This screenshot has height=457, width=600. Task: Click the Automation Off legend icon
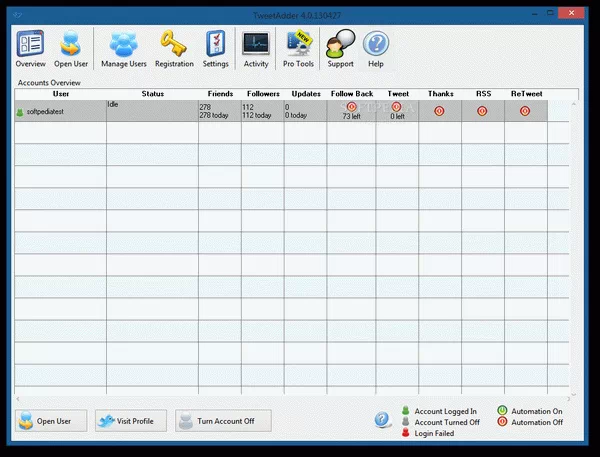coord(502,422)
